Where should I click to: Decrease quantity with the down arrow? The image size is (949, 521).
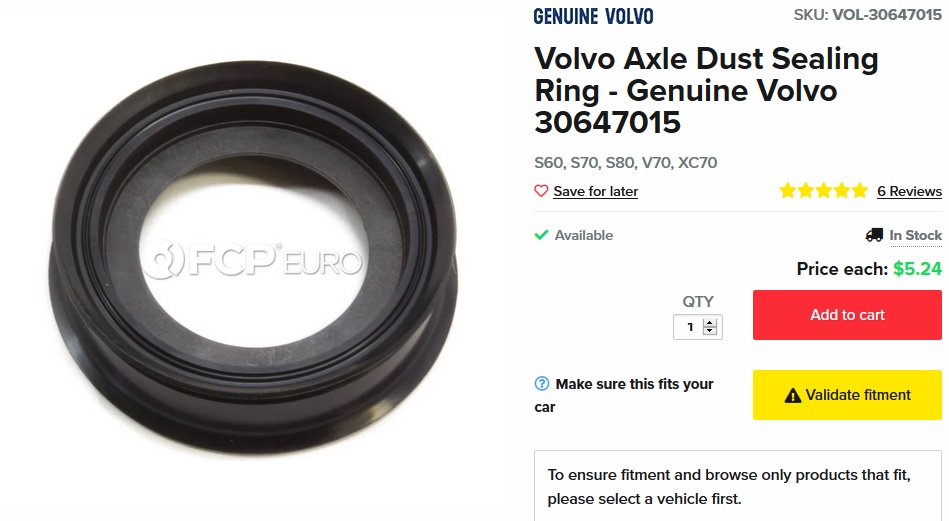[x=710, y=331]
